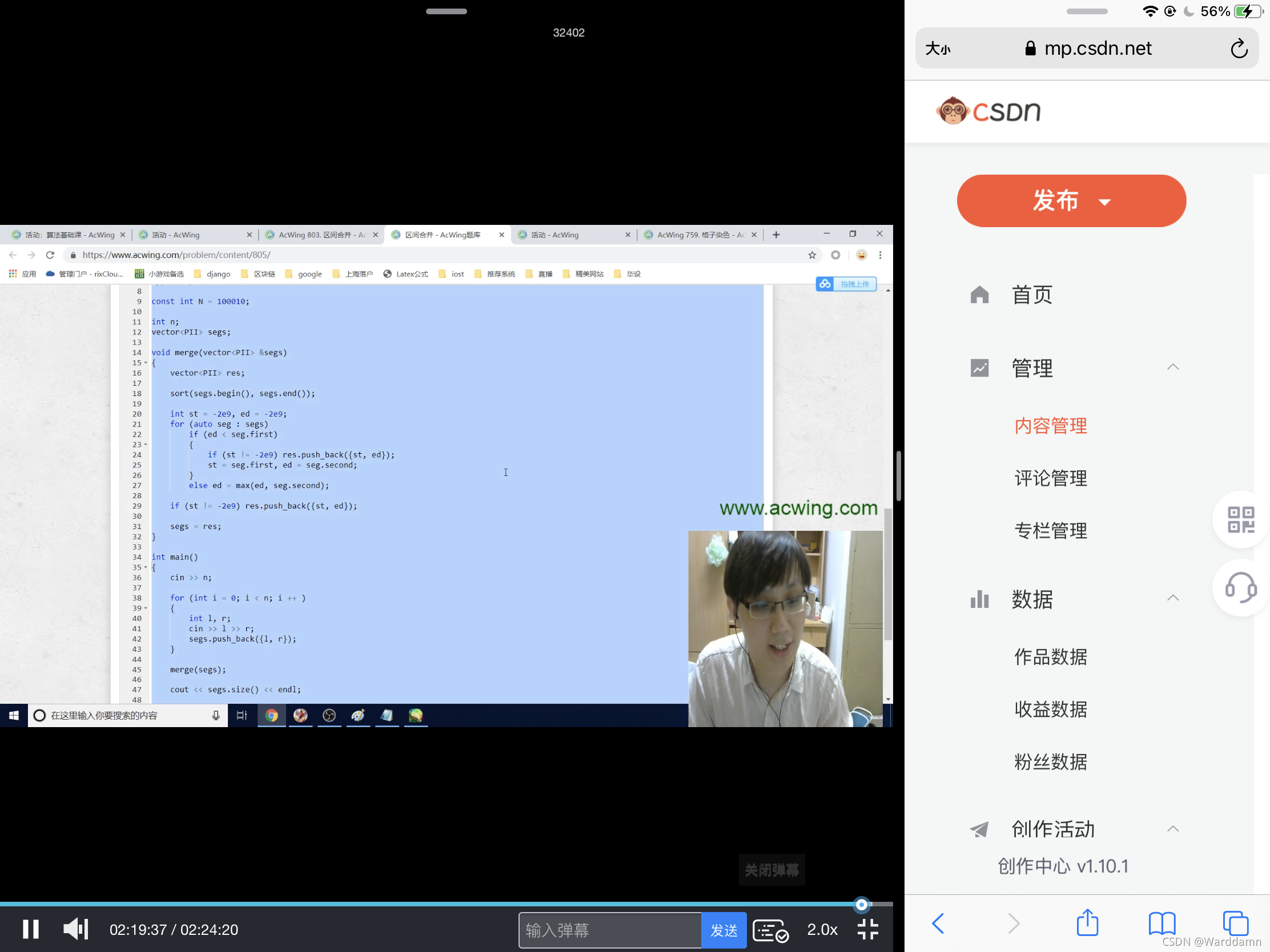The image size is (1270, 952).
Task: Send danmaku with 发送 button
Action: click(724, 930)
